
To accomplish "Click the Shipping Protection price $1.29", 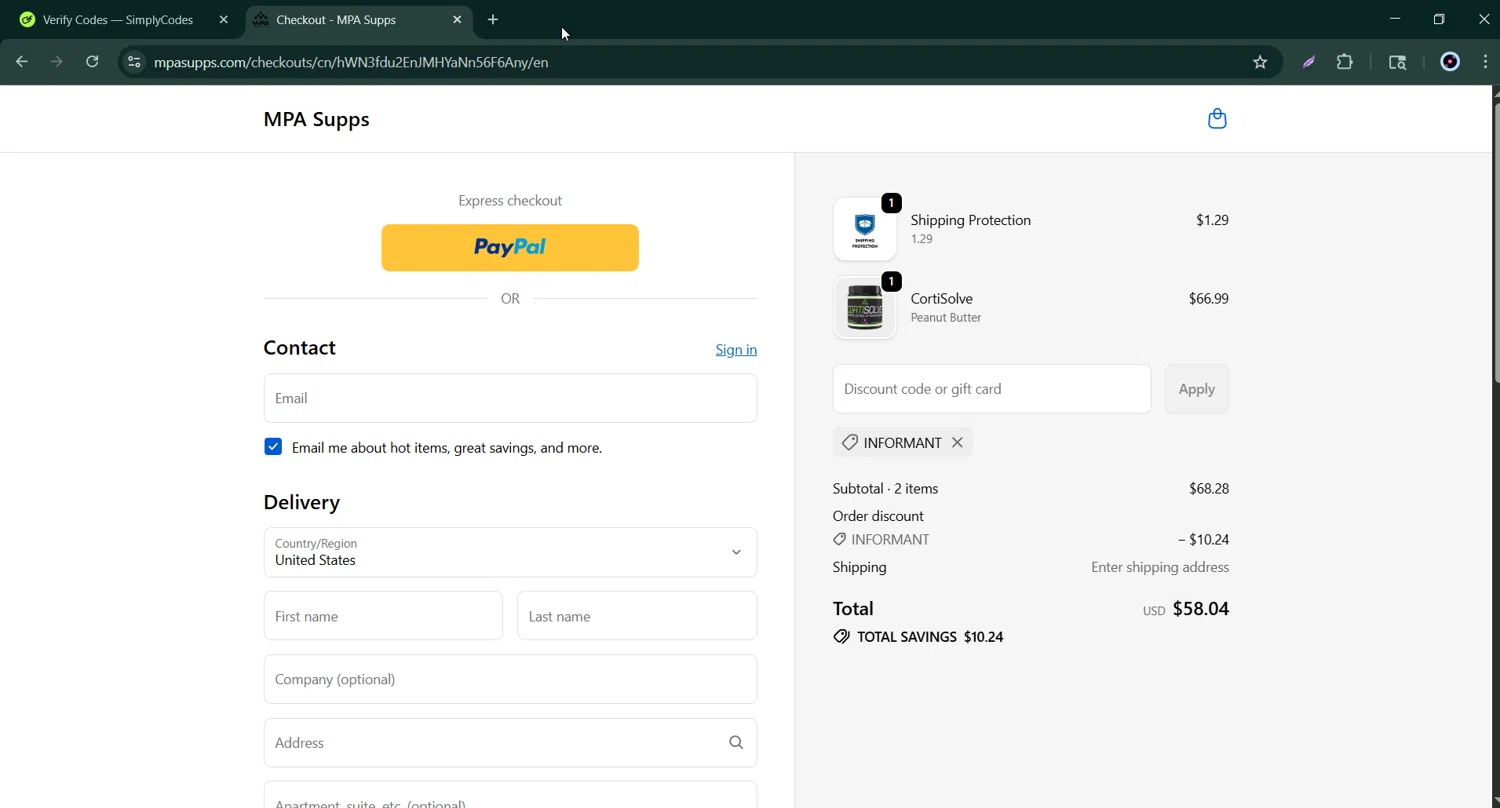I will 1212,220.
